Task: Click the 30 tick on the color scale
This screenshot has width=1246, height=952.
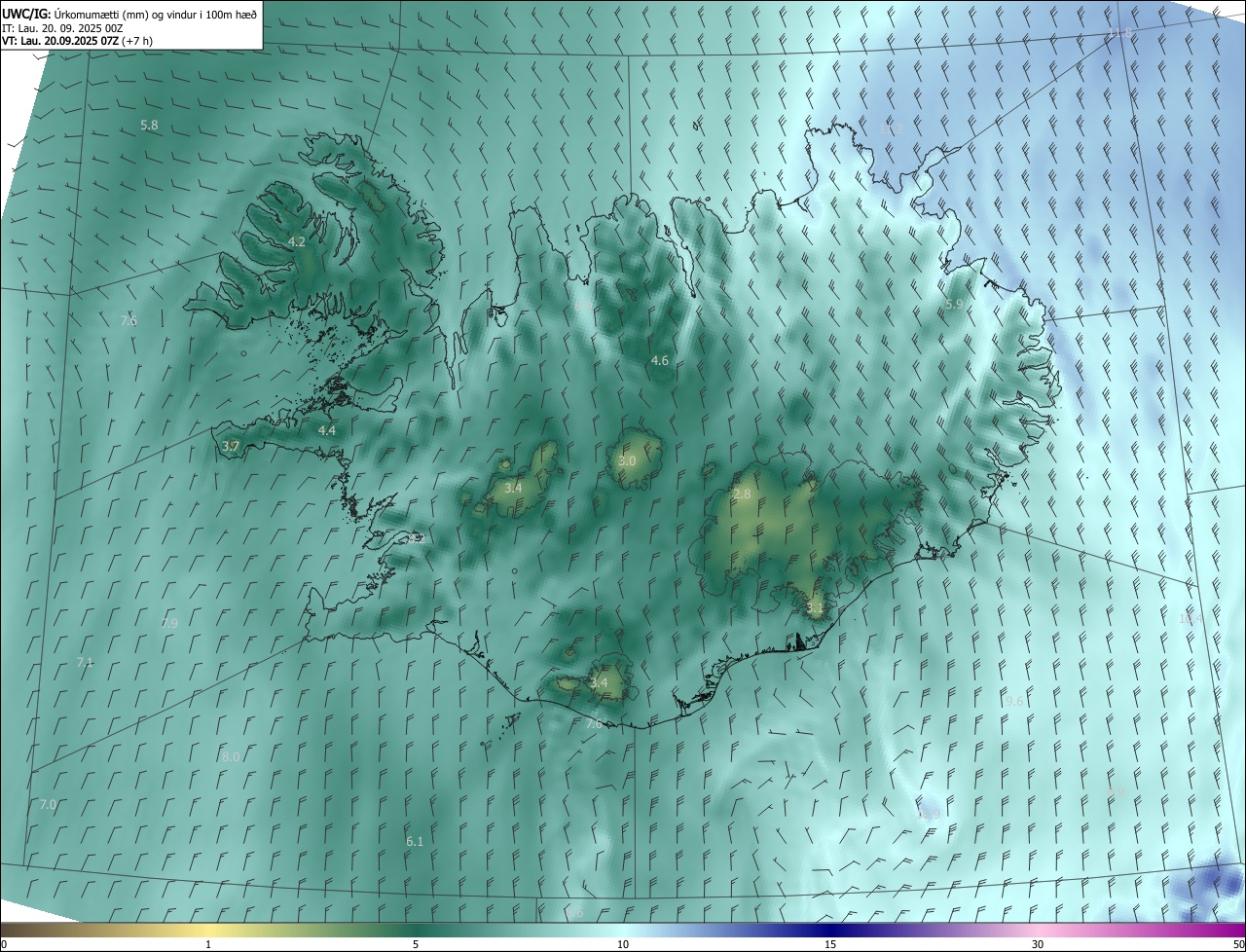Action: (x=1038, y=944)
